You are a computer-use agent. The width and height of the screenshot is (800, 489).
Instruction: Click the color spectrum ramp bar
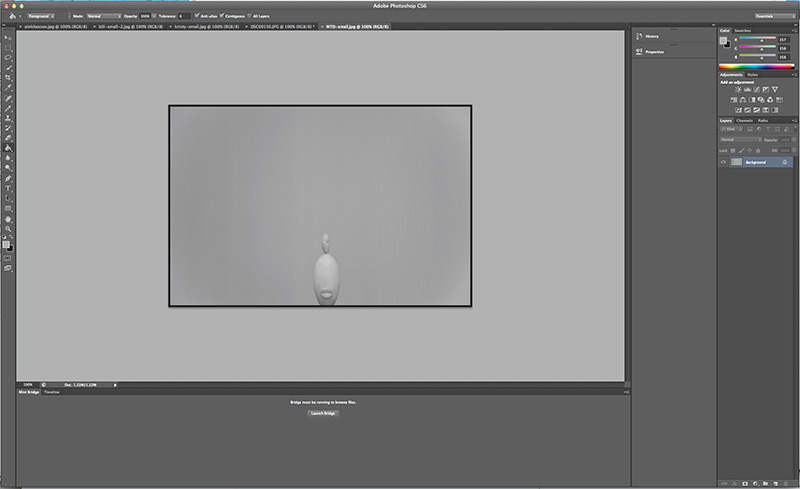pos(757,67)
